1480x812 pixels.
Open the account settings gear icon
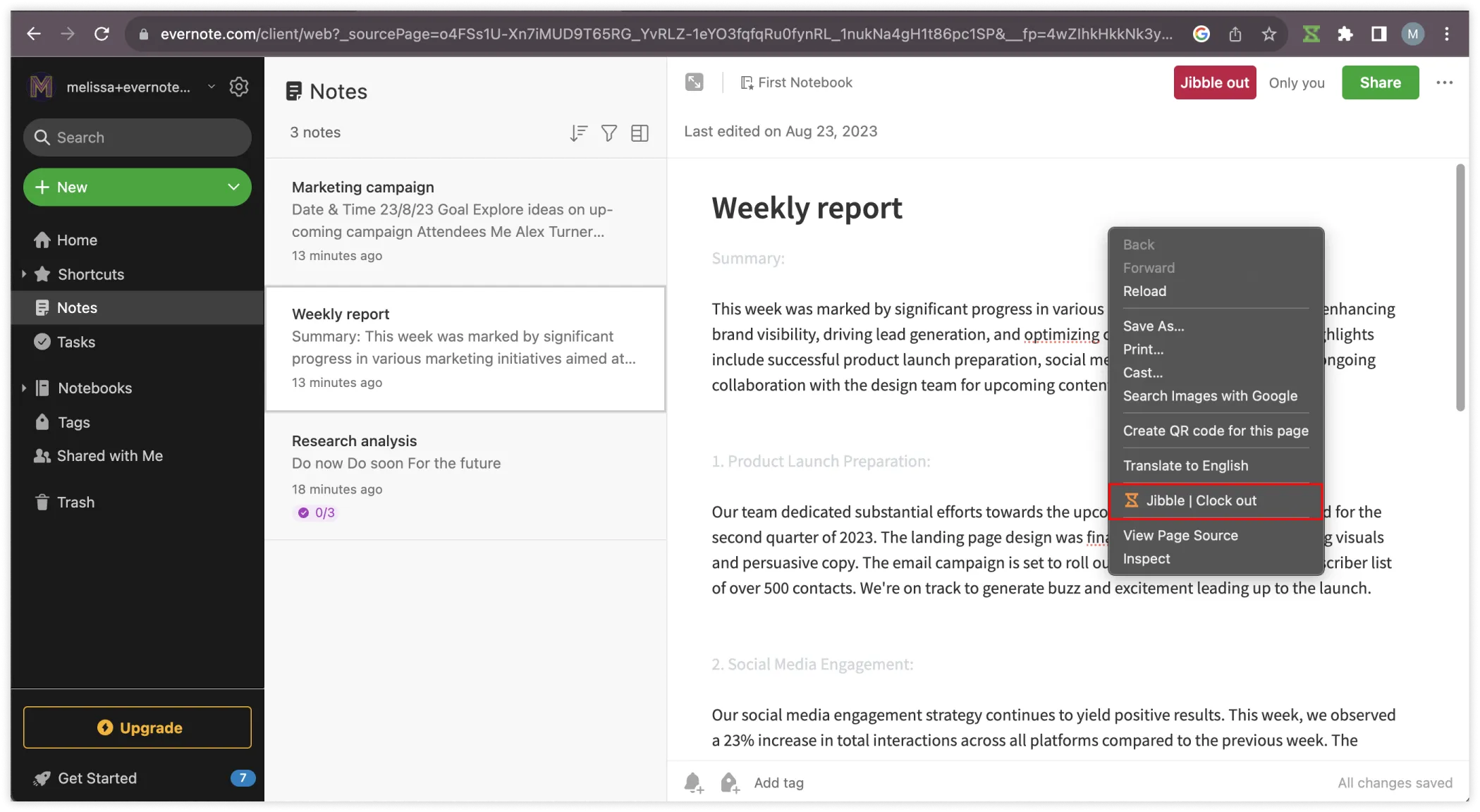click(x=239, y=87)
